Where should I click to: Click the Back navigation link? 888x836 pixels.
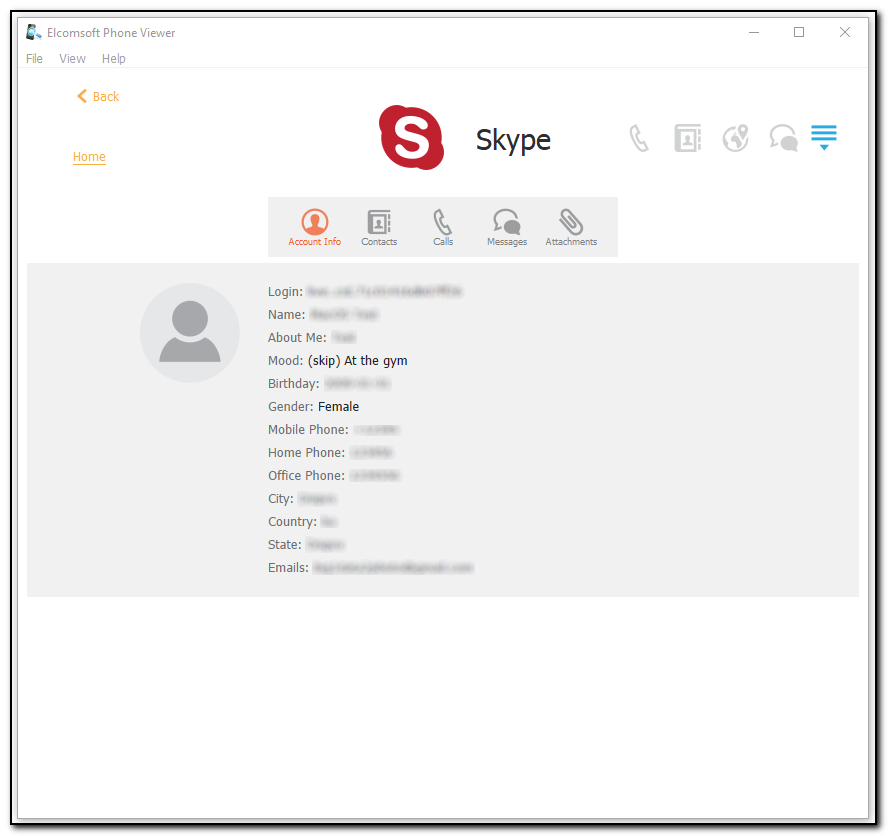pos(97,96)
